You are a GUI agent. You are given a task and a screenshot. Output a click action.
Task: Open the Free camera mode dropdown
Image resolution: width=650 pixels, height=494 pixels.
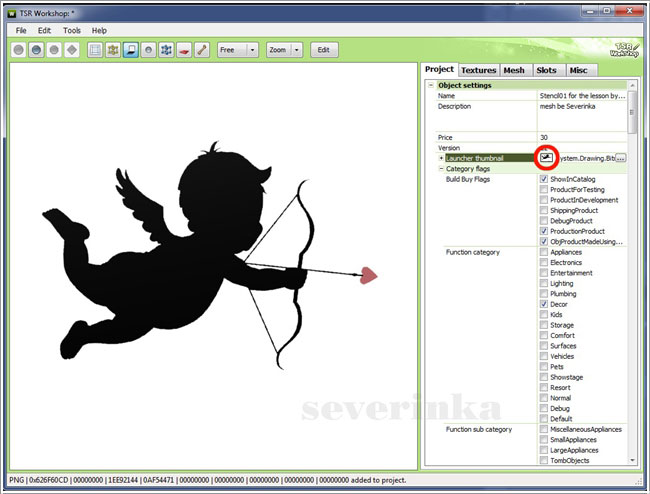point(252,49)
